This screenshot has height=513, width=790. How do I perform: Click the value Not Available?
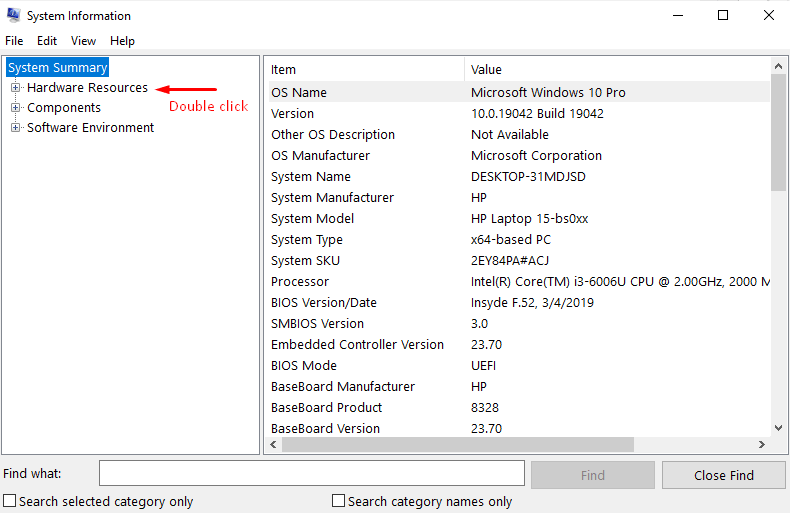click(509, 135)
